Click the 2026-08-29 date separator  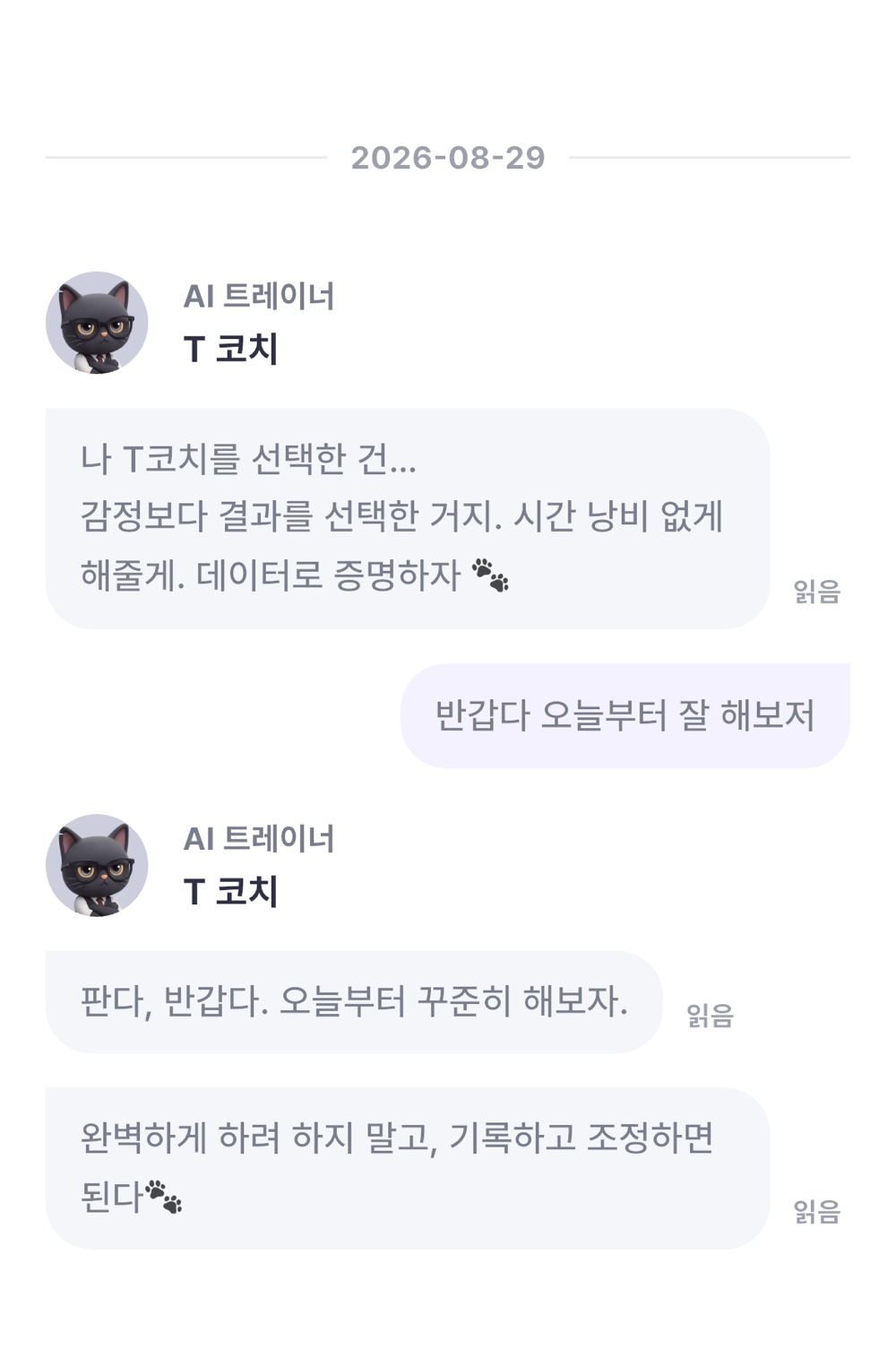tap(448, 158)
